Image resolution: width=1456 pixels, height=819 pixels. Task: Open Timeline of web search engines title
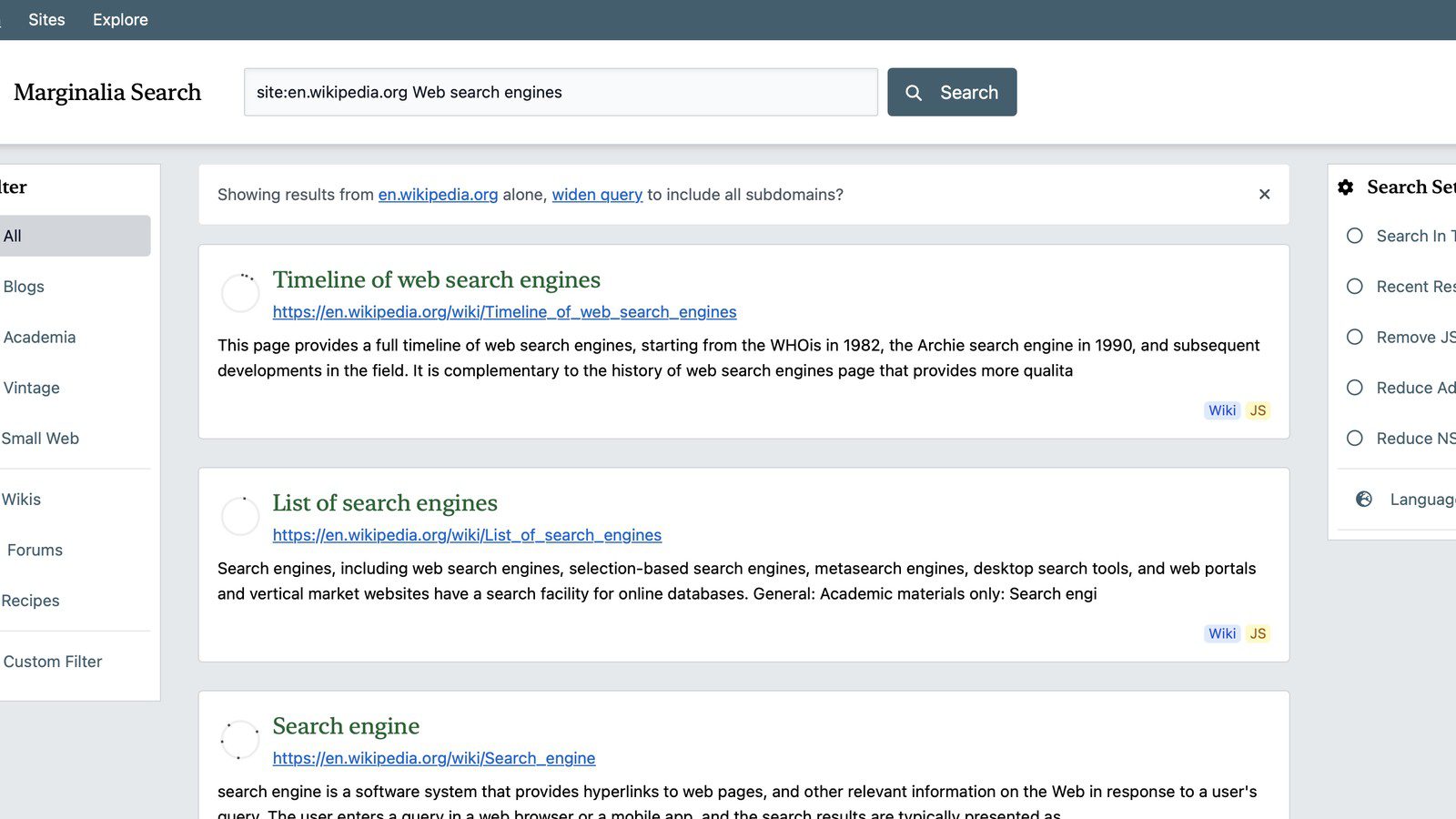coord(437,279)
